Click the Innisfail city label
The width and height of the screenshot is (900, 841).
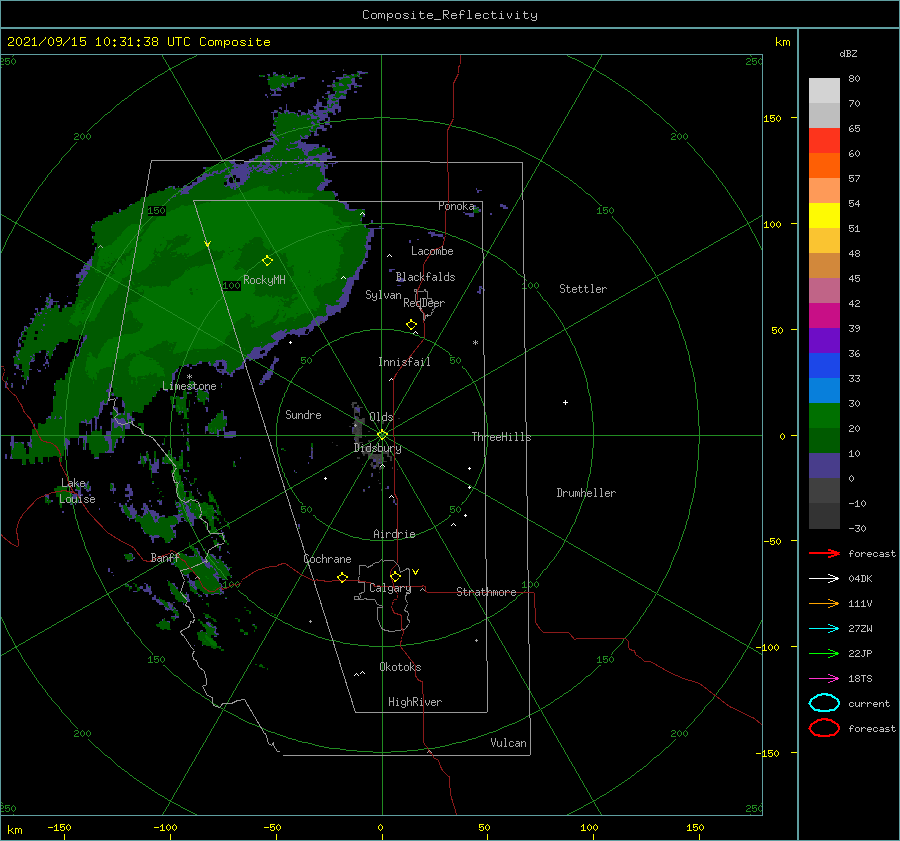pyautogui.click(x=404, y=362)
